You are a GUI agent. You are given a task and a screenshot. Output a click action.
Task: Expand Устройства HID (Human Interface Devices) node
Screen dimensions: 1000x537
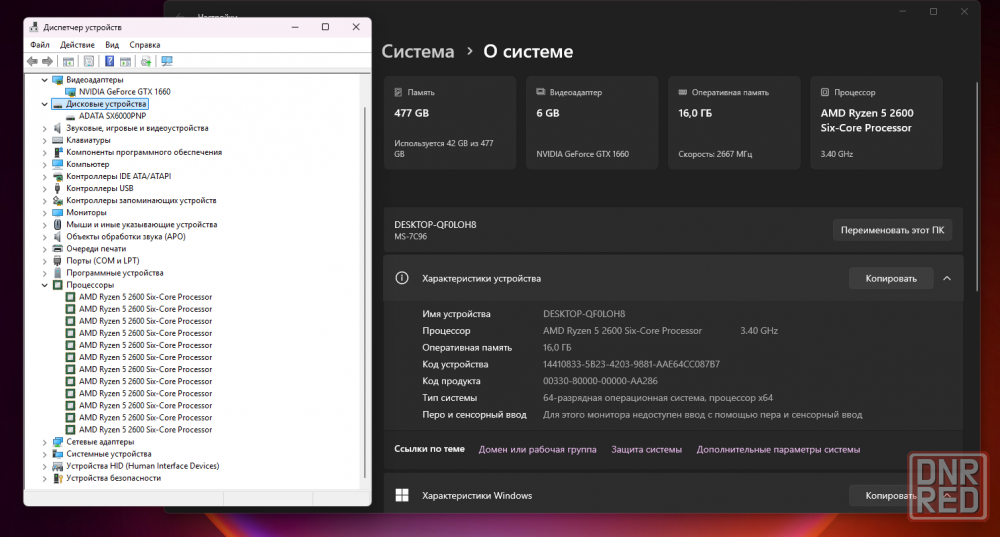tap(44, 466)
